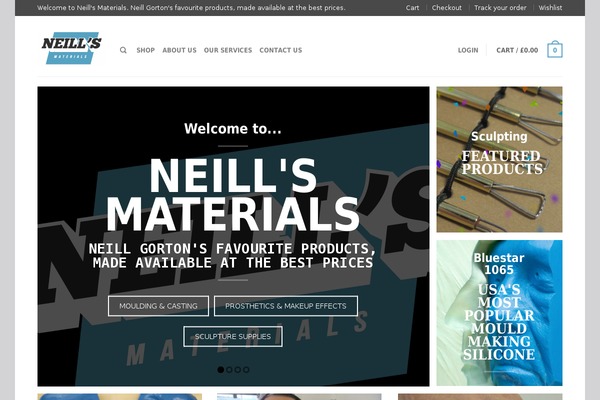Select the first slider dot
This screenshot has height=400, width=600.
point(220,370)
